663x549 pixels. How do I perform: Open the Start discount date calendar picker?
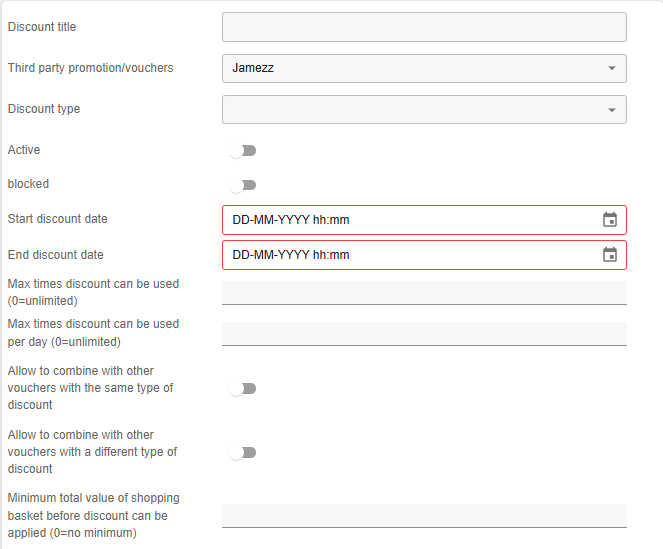[610, 220]
